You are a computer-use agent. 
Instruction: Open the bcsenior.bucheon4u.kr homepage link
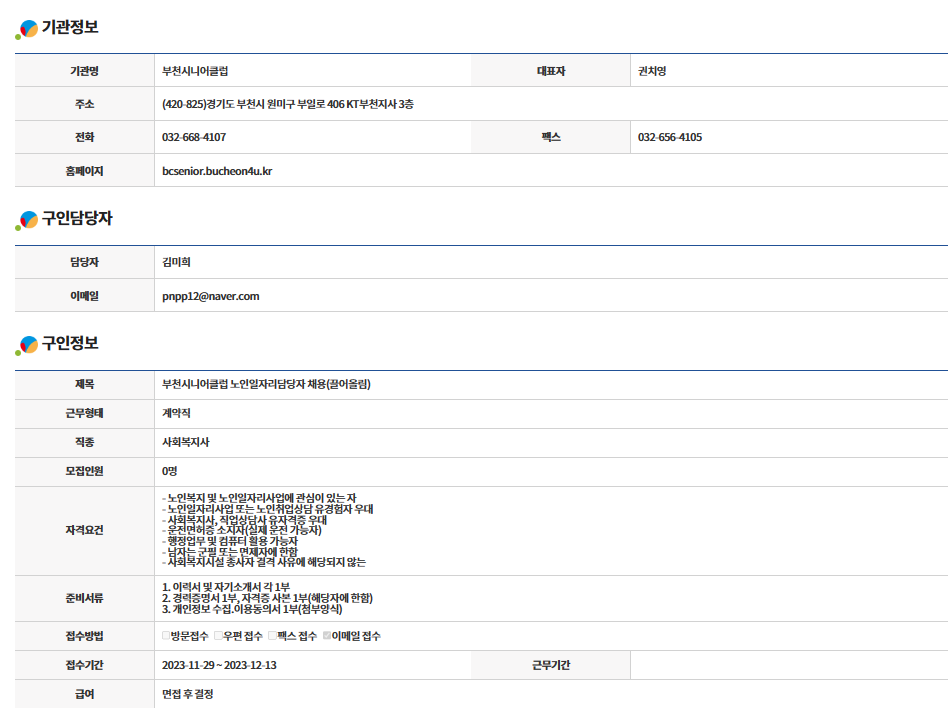pyautogui.click(x=217, y=171)
